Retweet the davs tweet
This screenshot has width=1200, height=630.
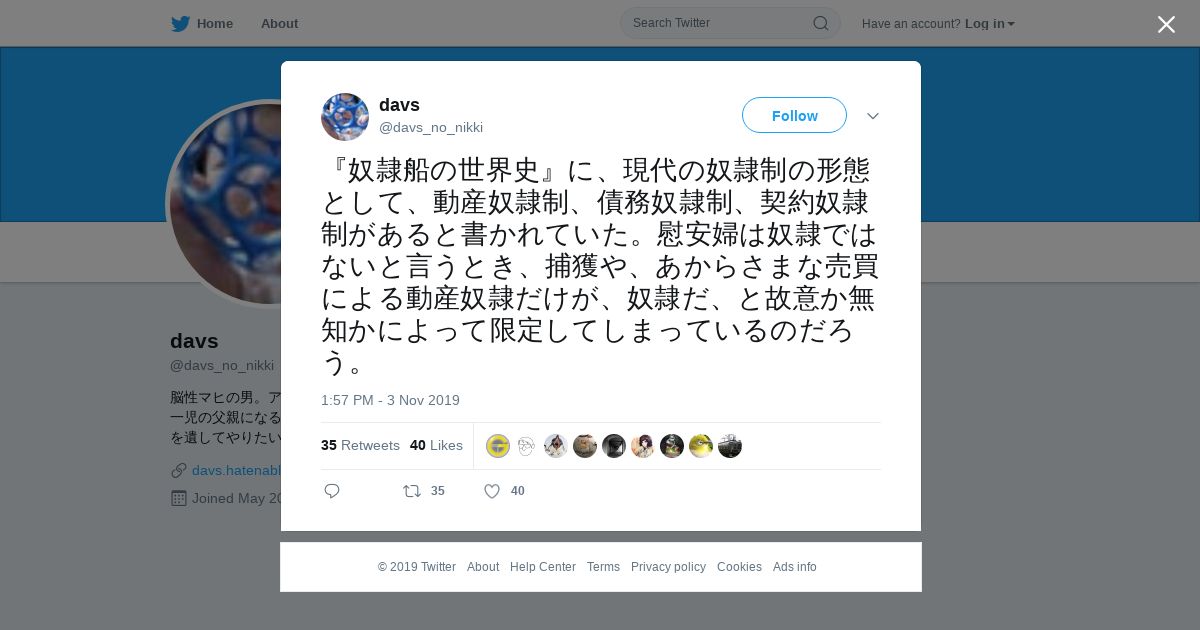click(411, 491)
